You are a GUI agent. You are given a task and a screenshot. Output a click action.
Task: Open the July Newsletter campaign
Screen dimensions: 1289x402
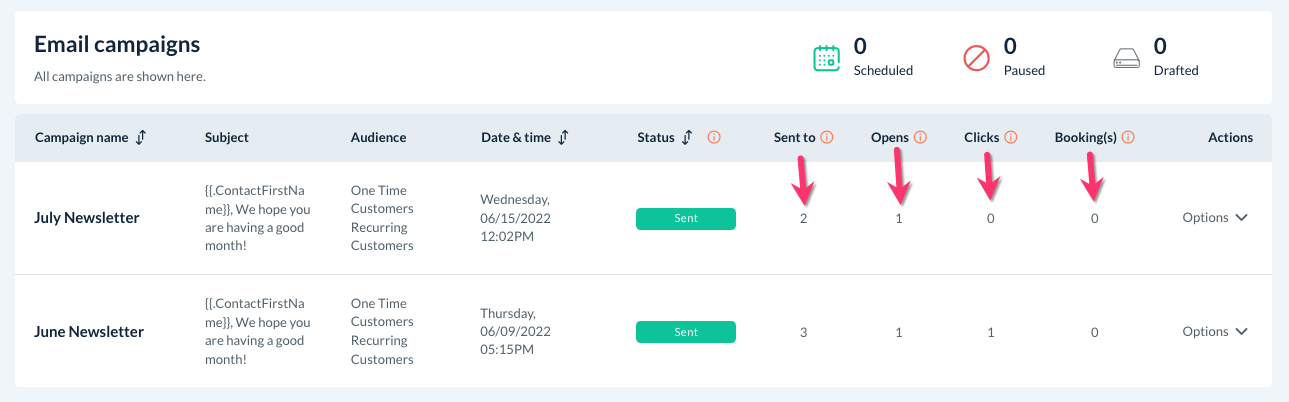coord(87,218)
